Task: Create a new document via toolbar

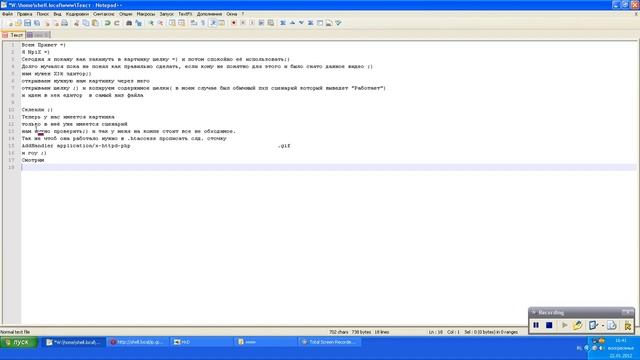Action: [x=10, y=23]
